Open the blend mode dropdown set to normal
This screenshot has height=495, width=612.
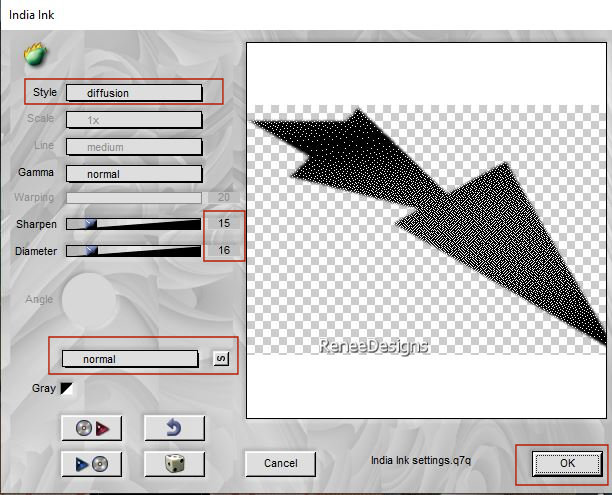click(130, 359)
